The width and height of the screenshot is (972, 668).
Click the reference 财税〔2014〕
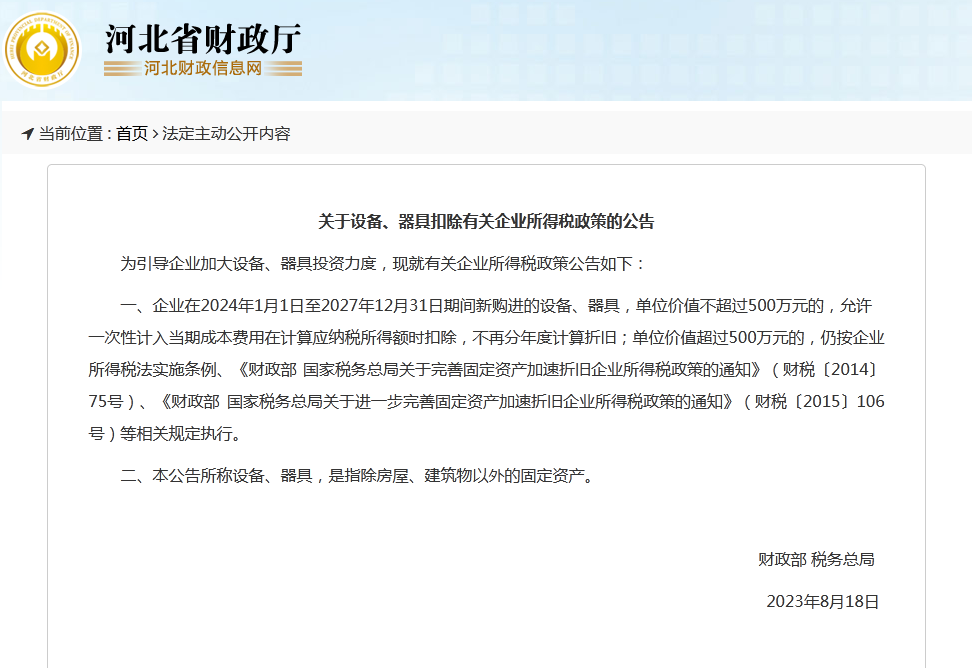829,369
